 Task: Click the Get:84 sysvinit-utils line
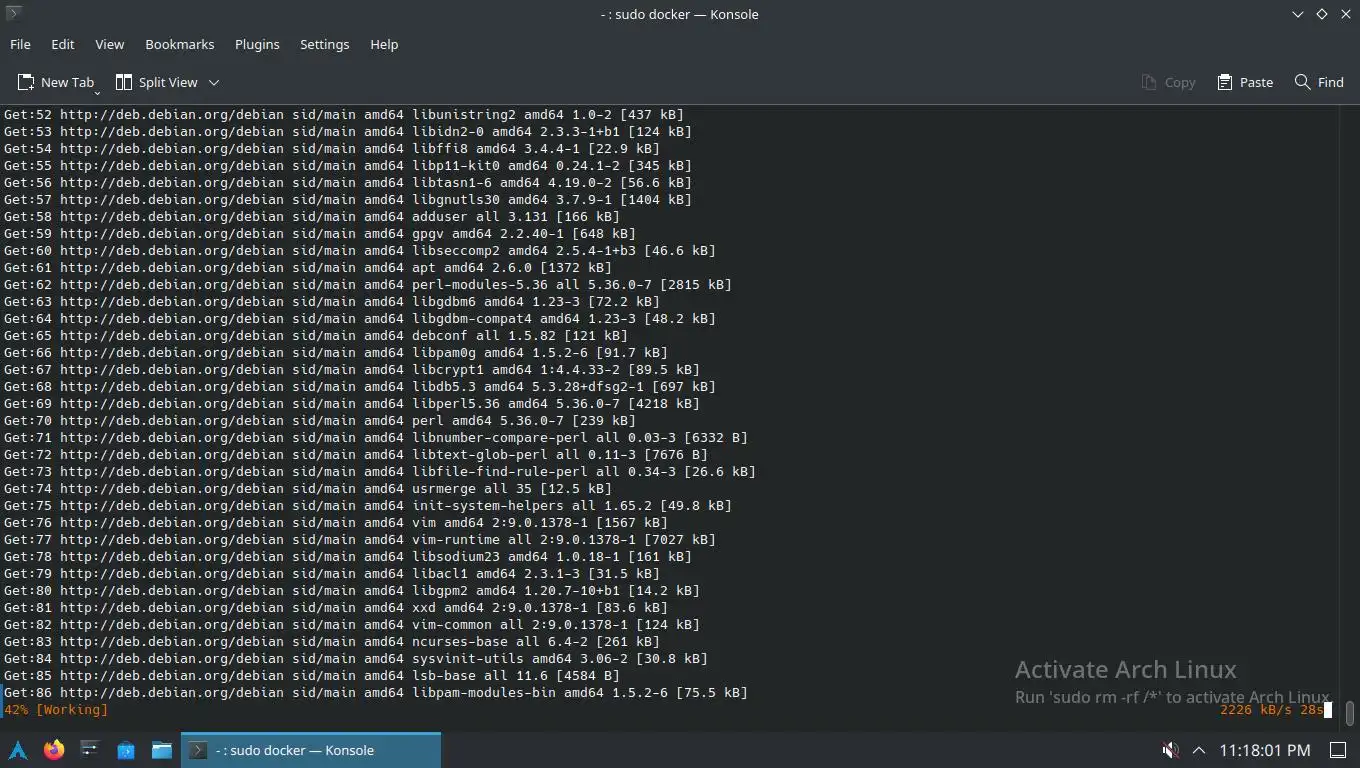pos(356,658)
